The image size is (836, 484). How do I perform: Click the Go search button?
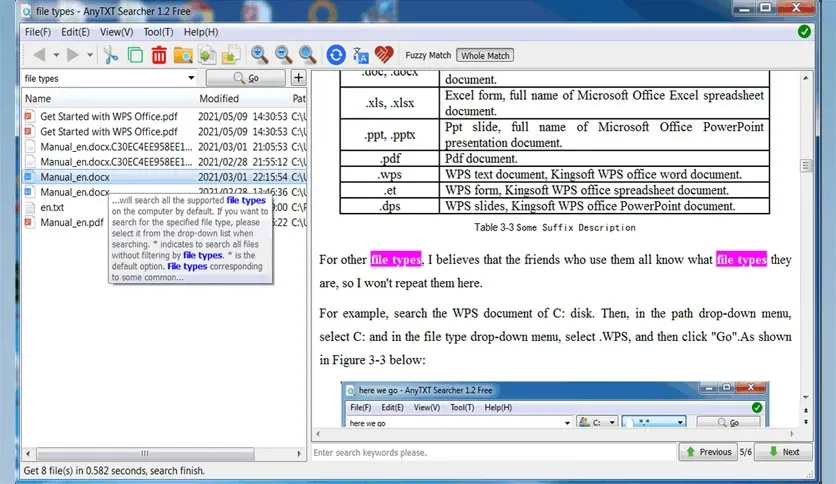coord(246,78)
